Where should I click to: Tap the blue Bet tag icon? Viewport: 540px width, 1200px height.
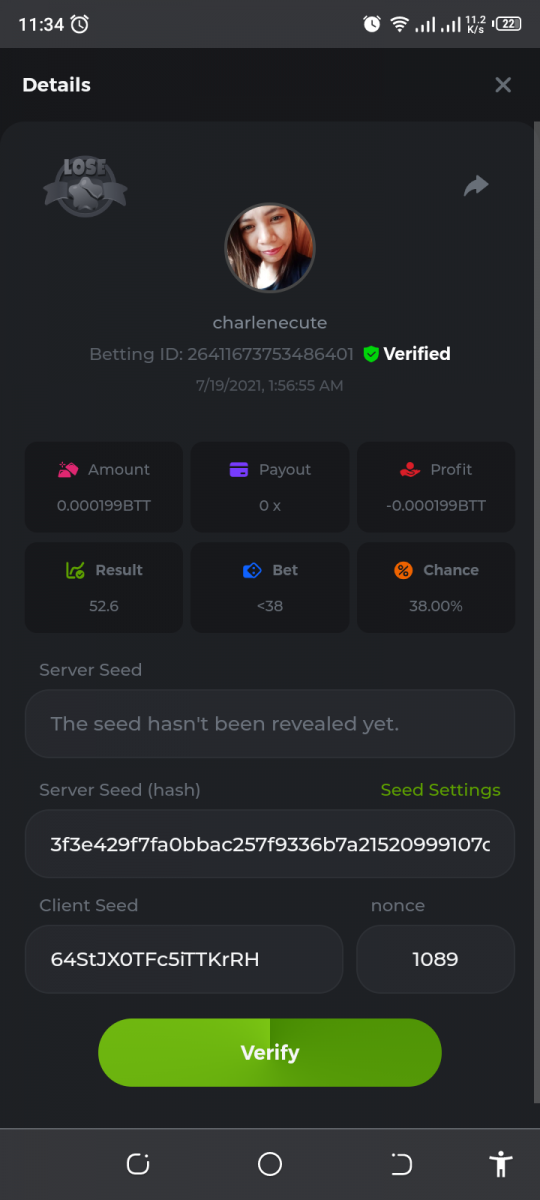(252, 570)
